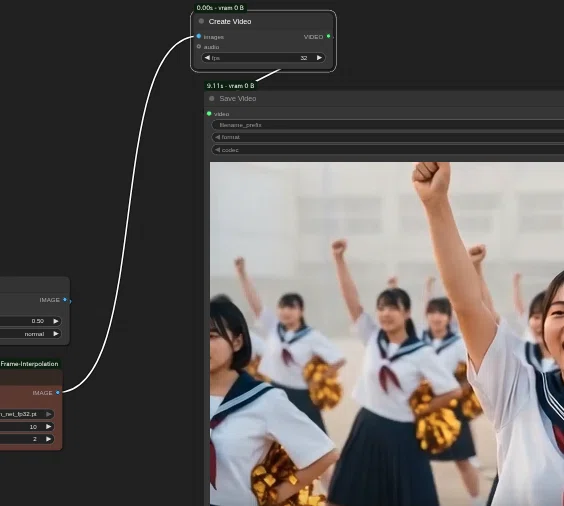Click the VIDEO output label
The height and width of the screenshot is (506, 564).
[x=313, y=37]
